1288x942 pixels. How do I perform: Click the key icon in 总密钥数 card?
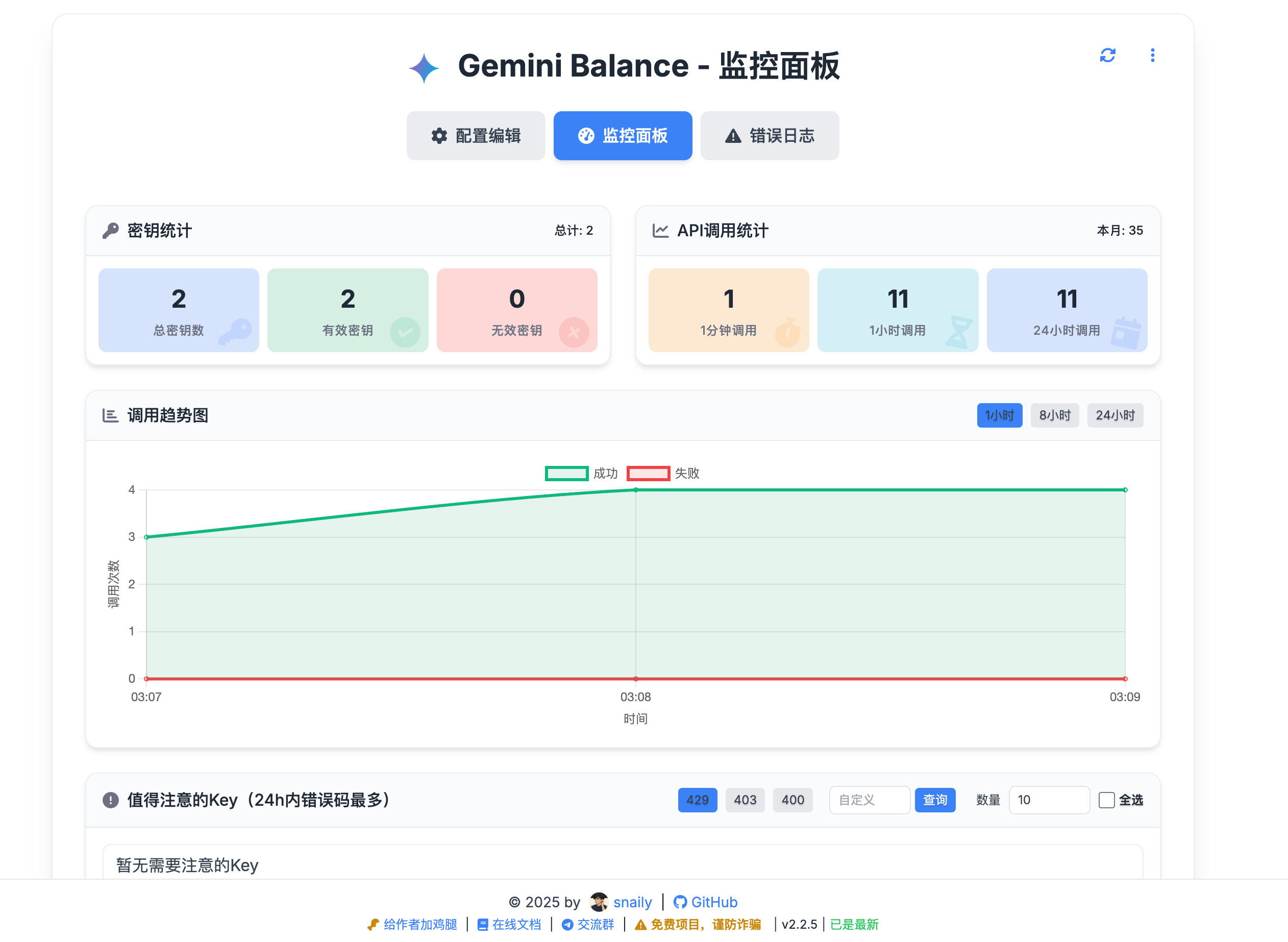pyautogui.click(x=235, y=332)
